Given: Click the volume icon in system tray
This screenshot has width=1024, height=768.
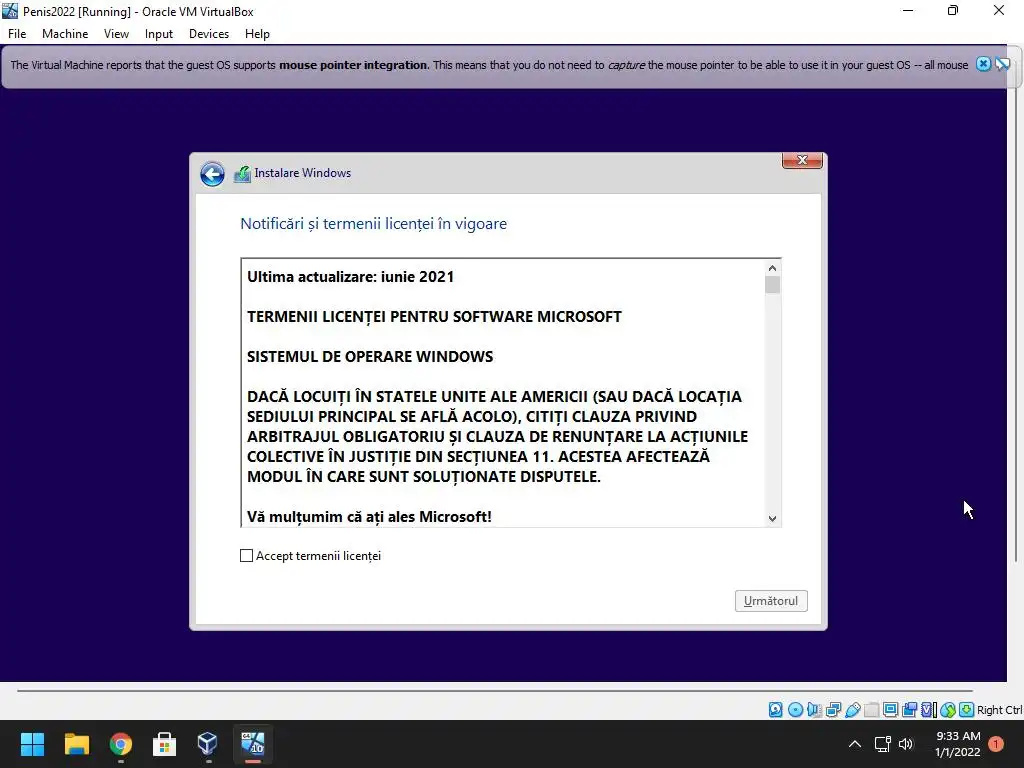Looking at the screenshot, I should click(906, 744).
